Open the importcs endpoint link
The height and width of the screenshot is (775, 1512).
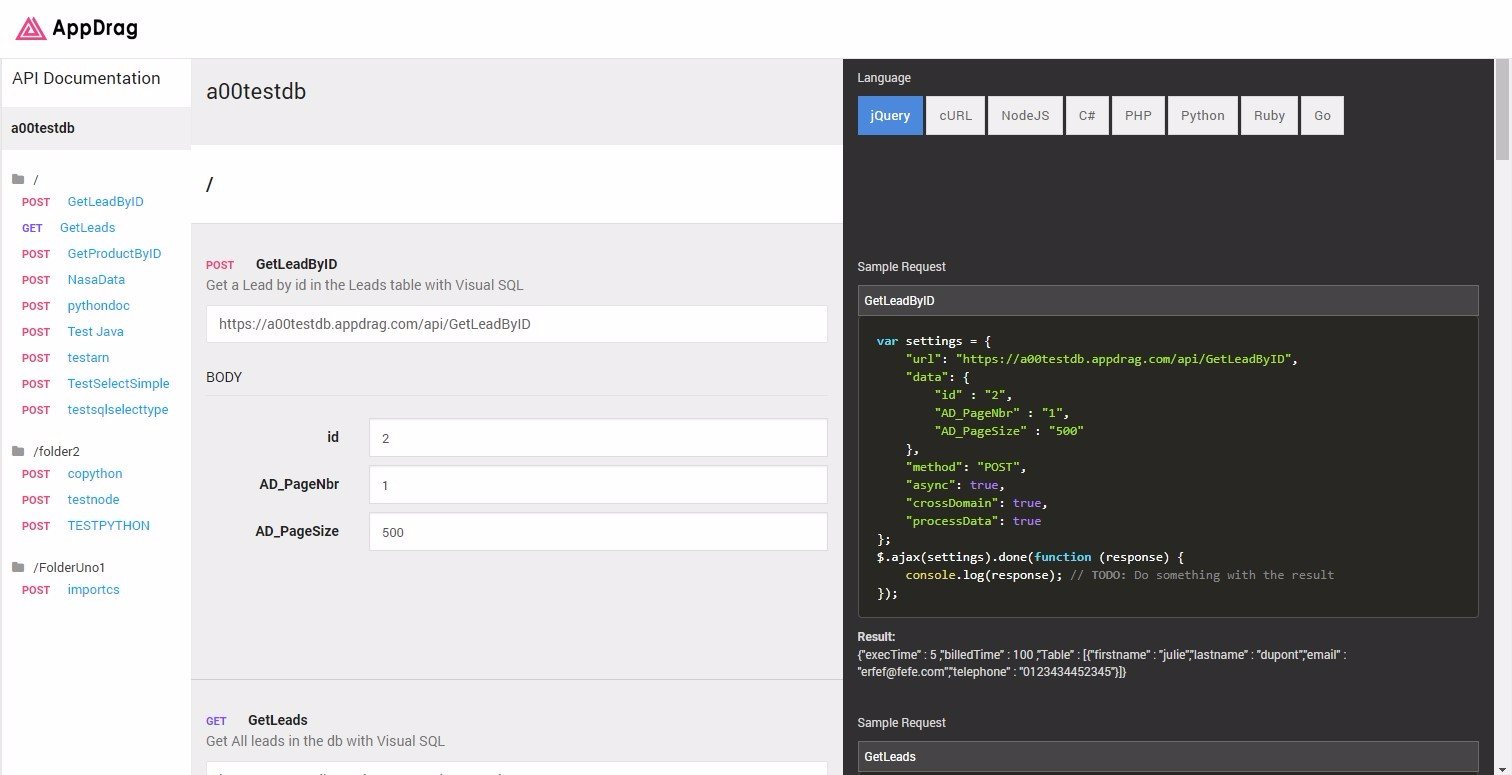click(x=93, y=590)
